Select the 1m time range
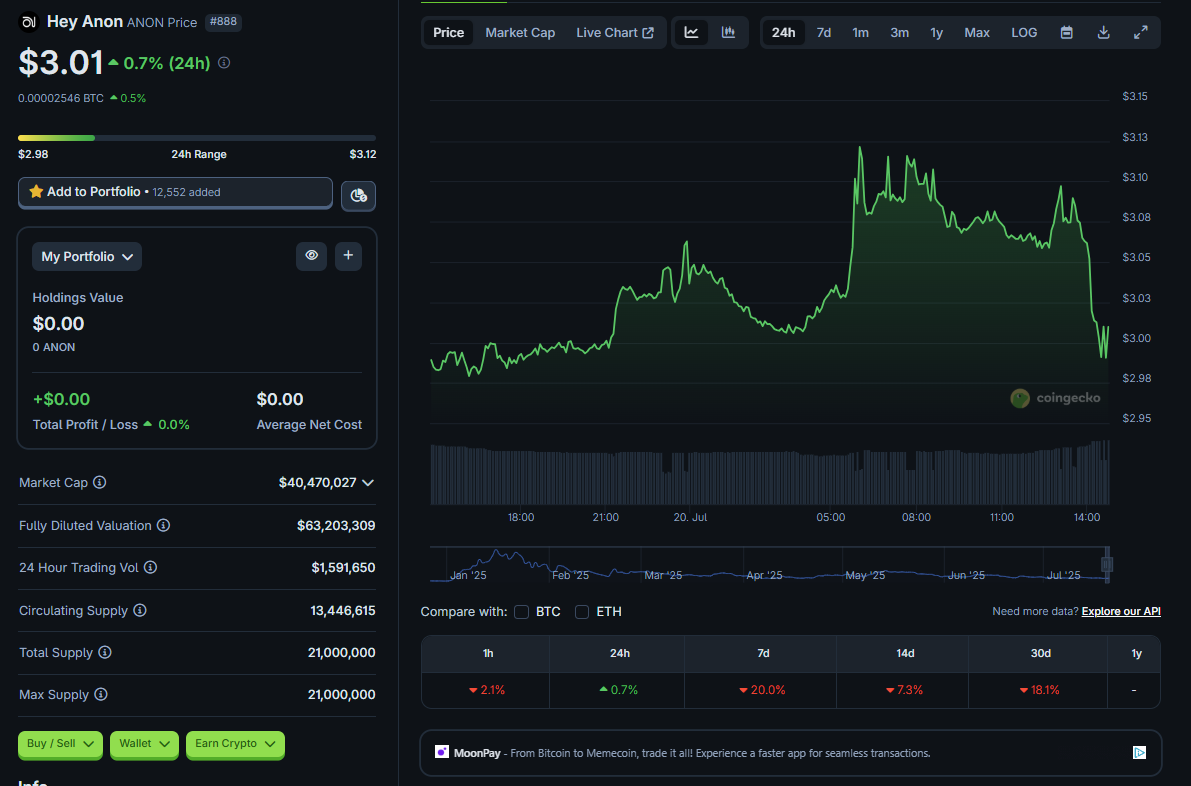 pyautogui.click(x=860, y=33)
